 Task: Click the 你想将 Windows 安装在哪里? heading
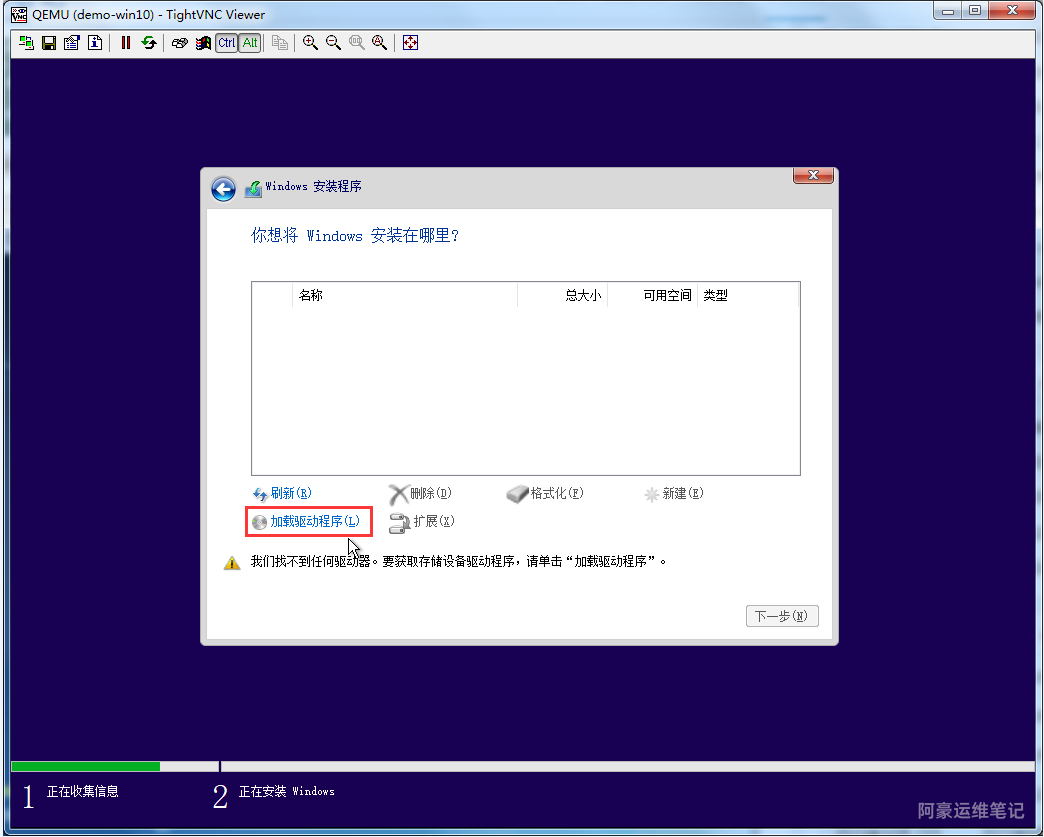point(355,236)
